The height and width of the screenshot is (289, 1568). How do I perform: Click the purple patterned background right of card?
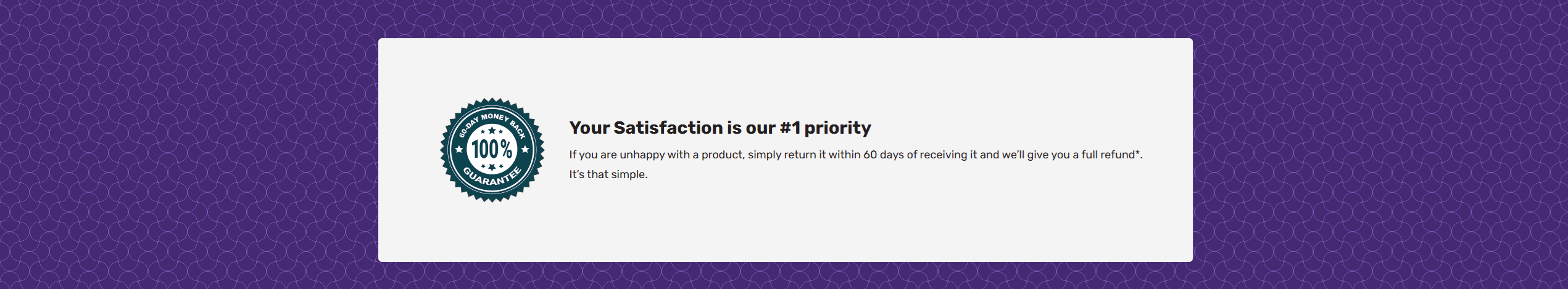[1382, 148]
